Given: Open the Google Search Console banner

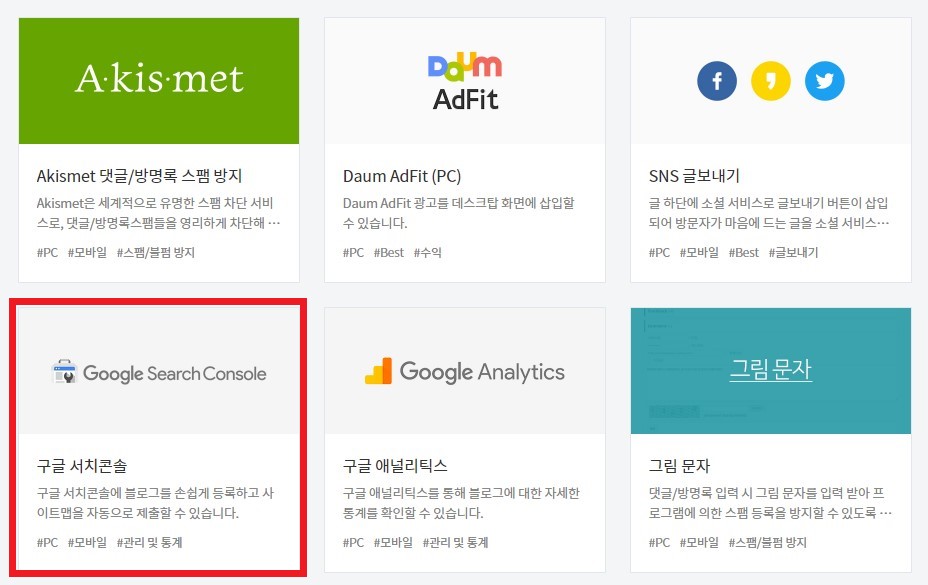Looking at the screenshot, I should pyautogui.click(x=159, y=371).
